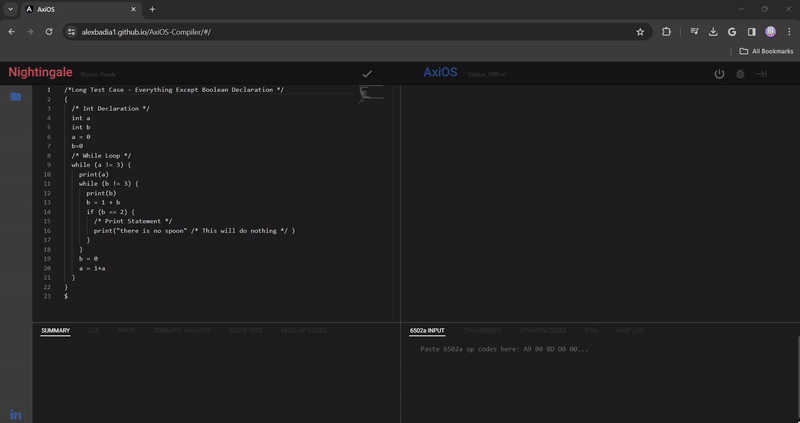Click the AxiOS title

440,72
